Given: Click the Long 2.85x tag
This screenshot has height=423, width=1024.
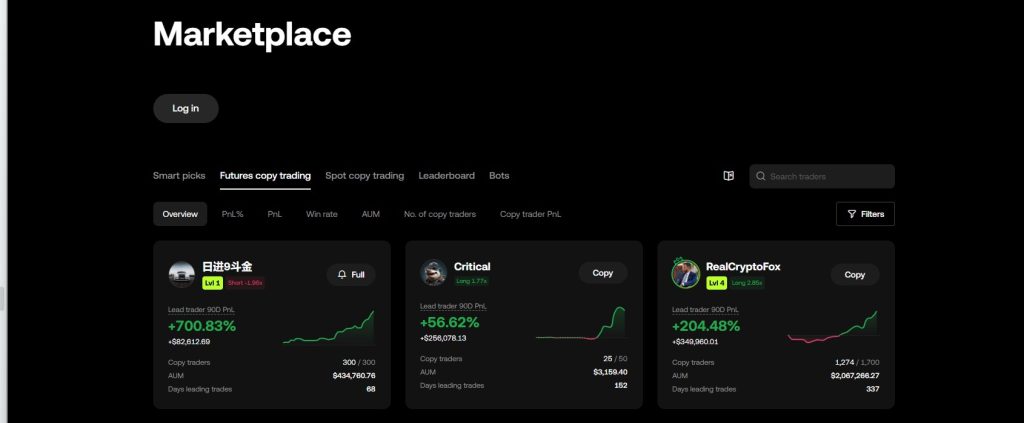Looking at the screenshot, I should tap(747, 283).
